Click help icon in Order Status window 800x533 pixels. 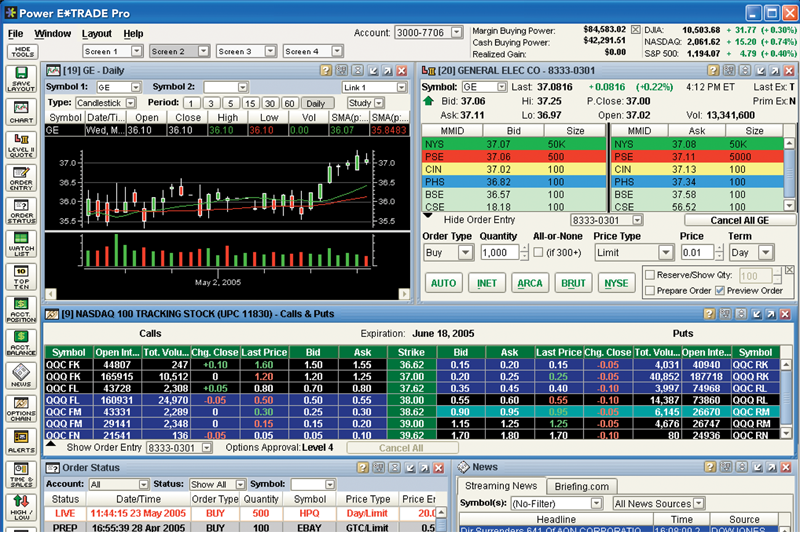coord(362,467)
